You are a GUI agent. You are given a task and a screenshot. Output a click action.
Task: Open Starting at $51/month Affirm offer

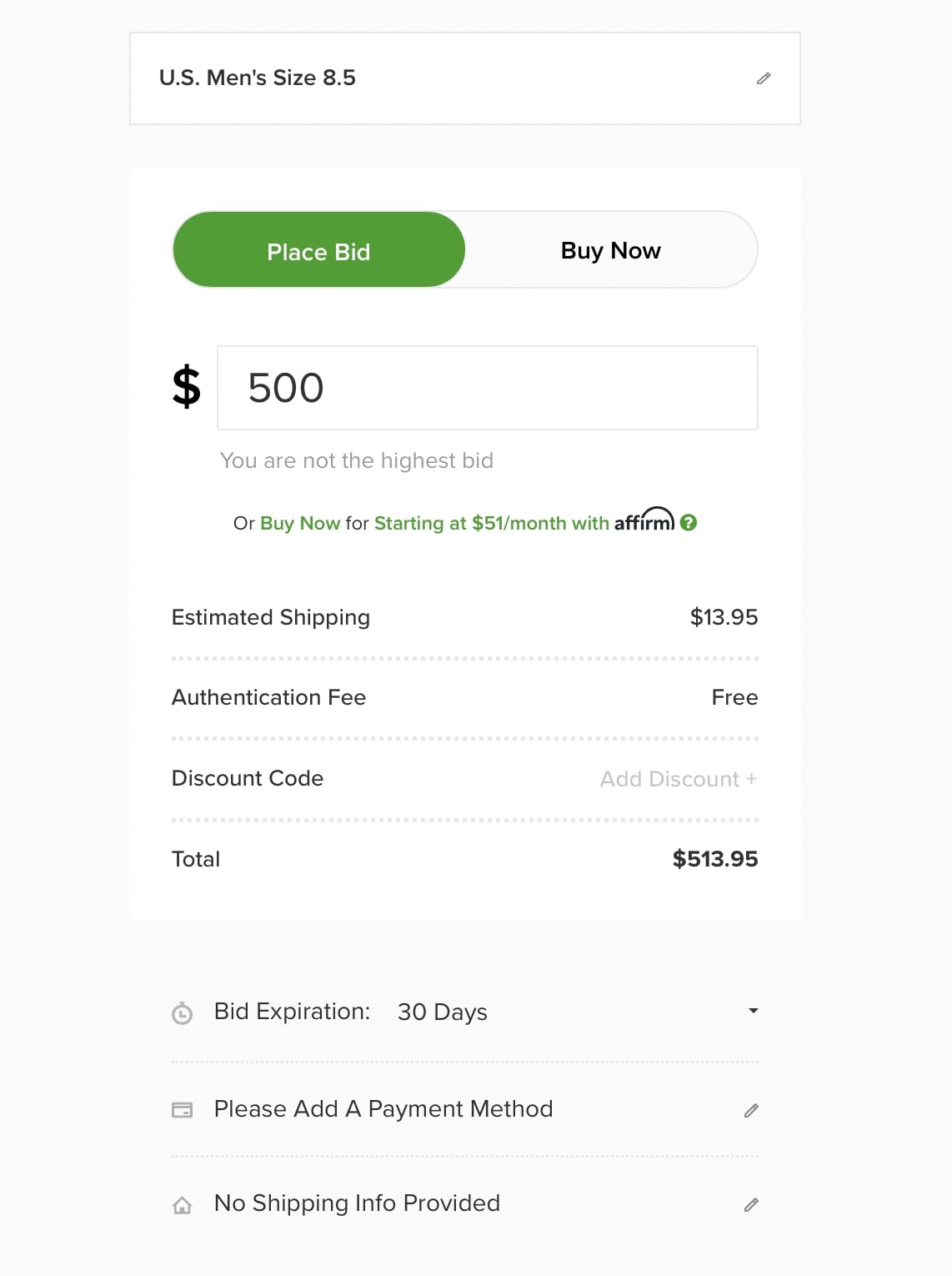(x=491, y=524)
